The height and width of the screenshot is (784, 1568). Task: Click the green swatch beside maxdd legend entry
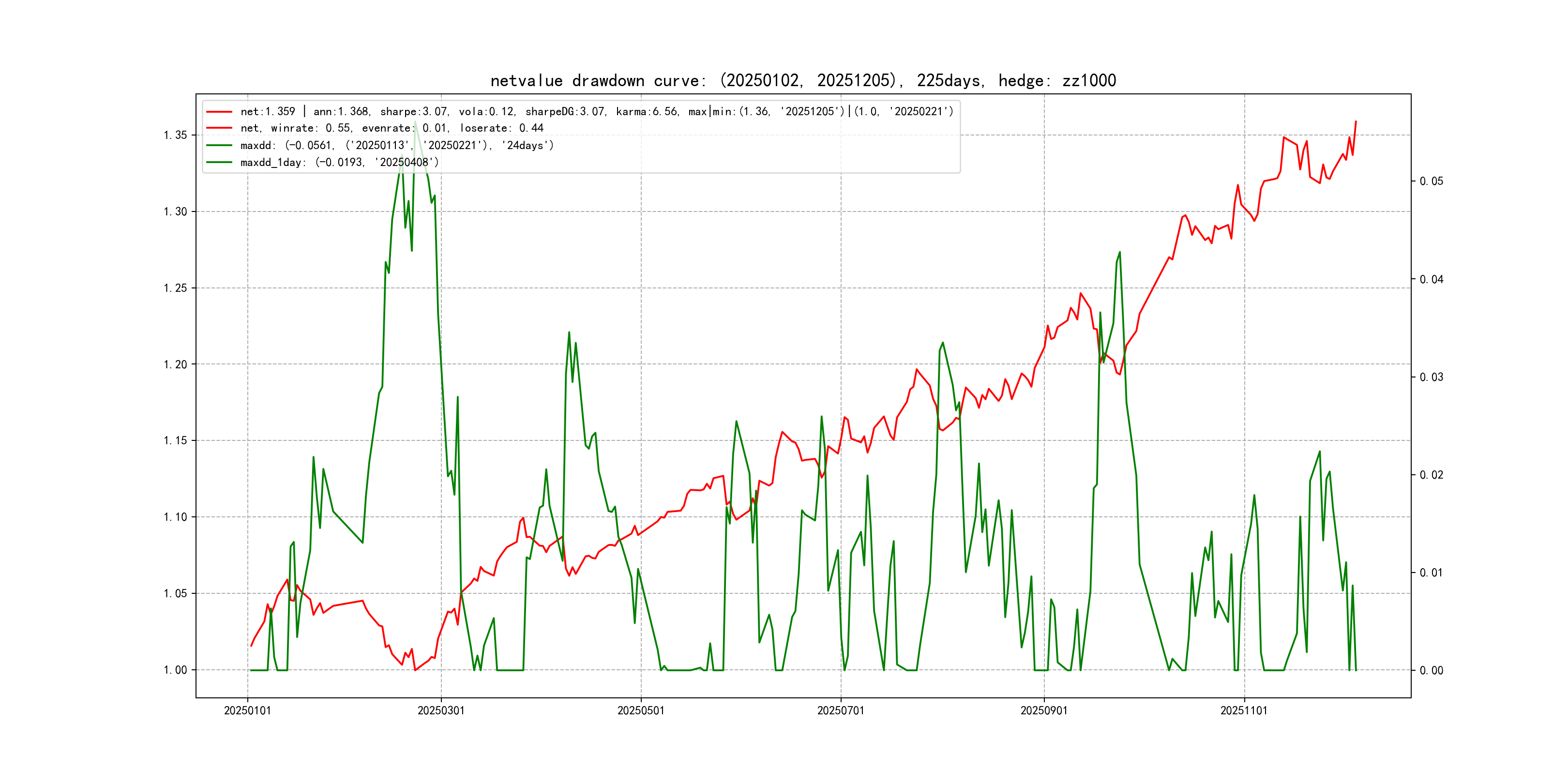click(x=219, y=146)
